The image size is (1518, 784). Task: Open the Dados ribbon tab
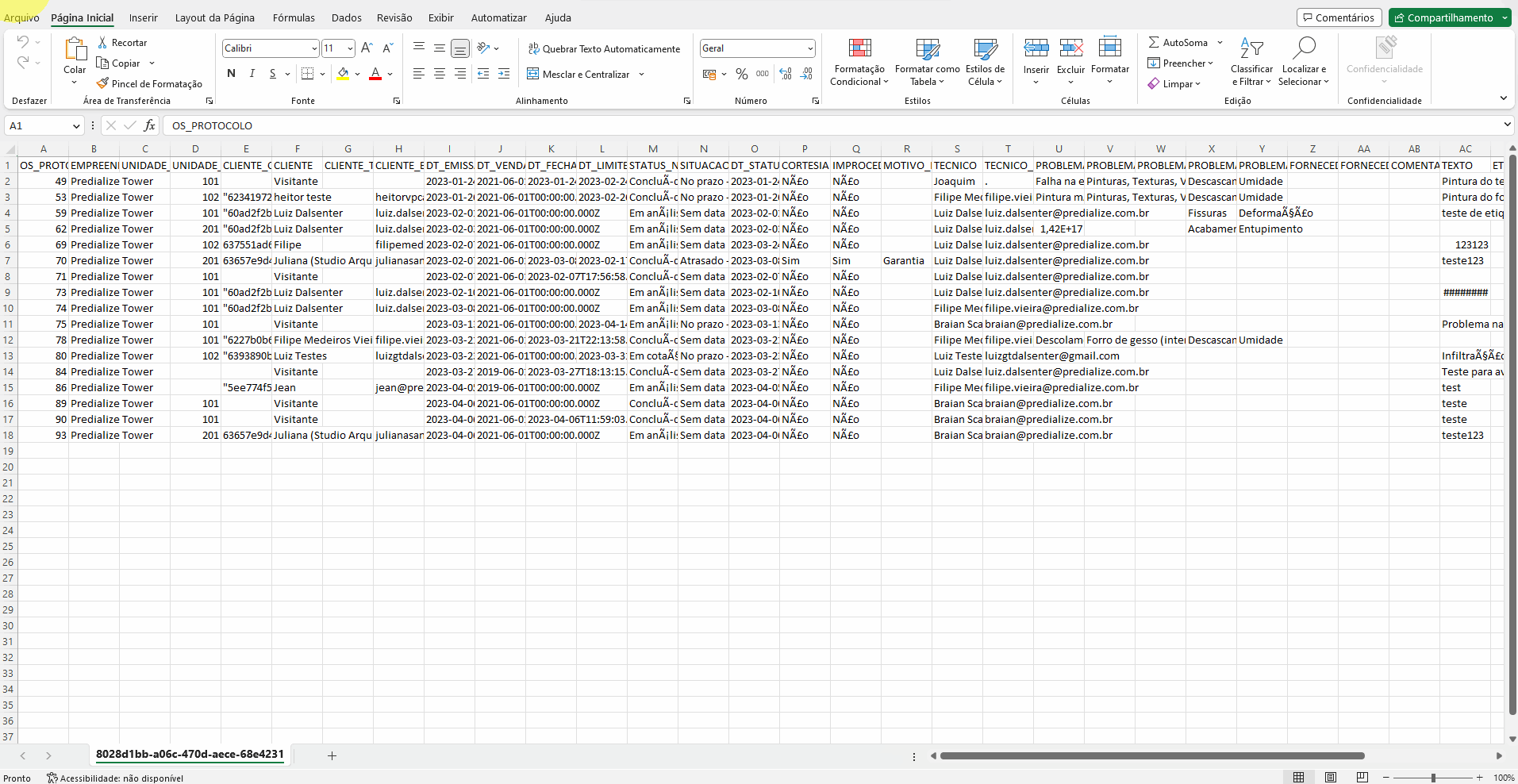(x=345, y=17)
